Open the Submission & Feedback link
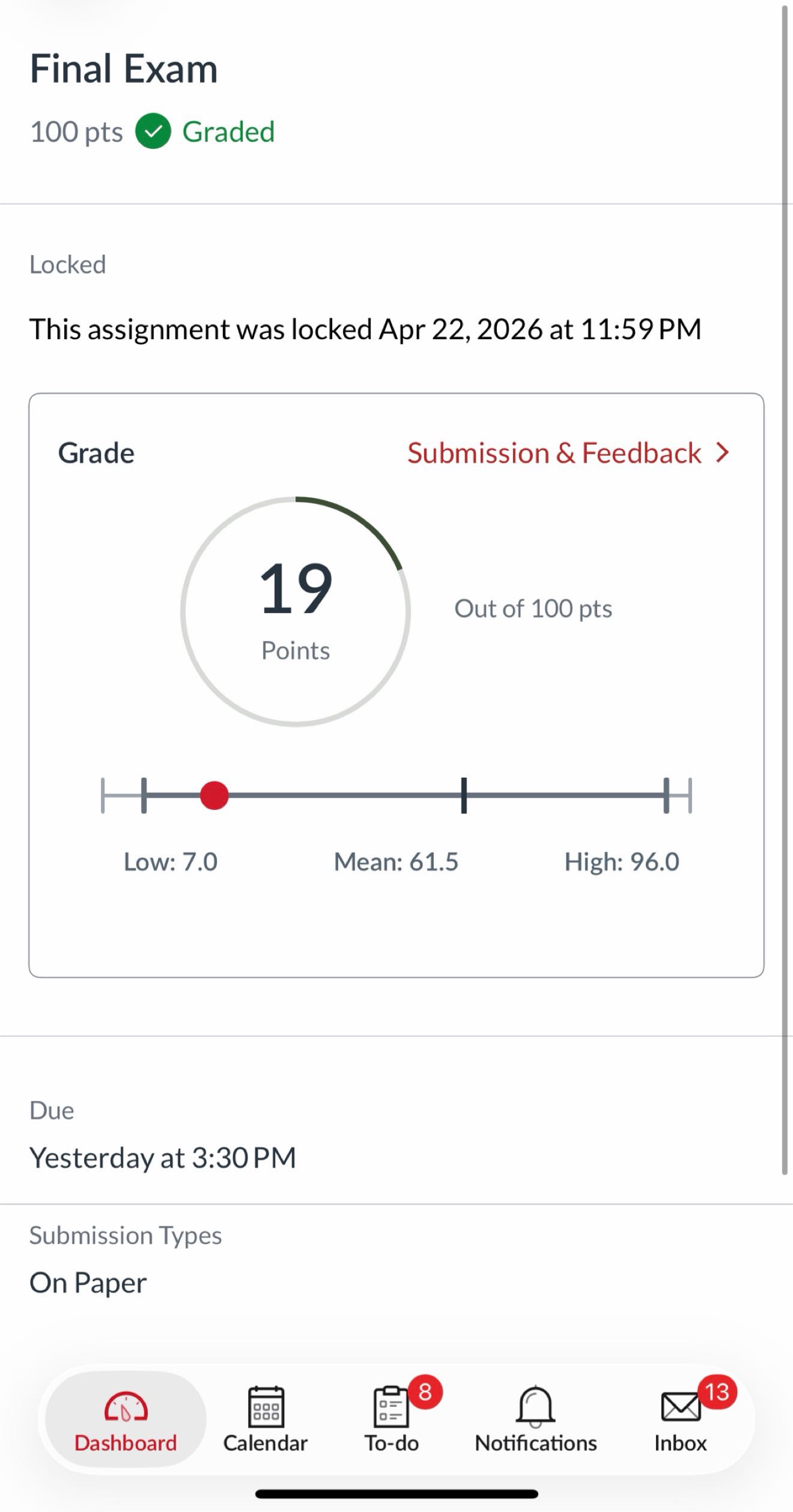 pyautogui.click(x=554, y=453)
